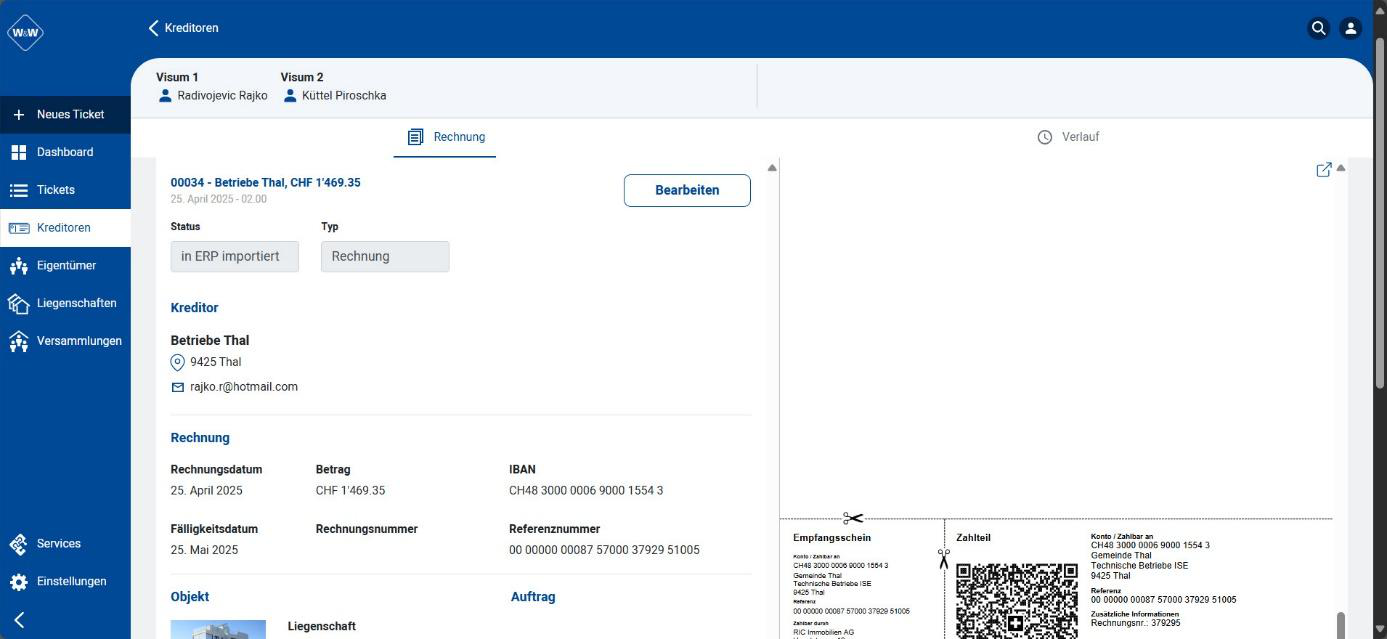The height and width of the screenshot is (639, 1387).
Task: Click the page's main vertical scrollbar
Action: [x=1381, y=212]
